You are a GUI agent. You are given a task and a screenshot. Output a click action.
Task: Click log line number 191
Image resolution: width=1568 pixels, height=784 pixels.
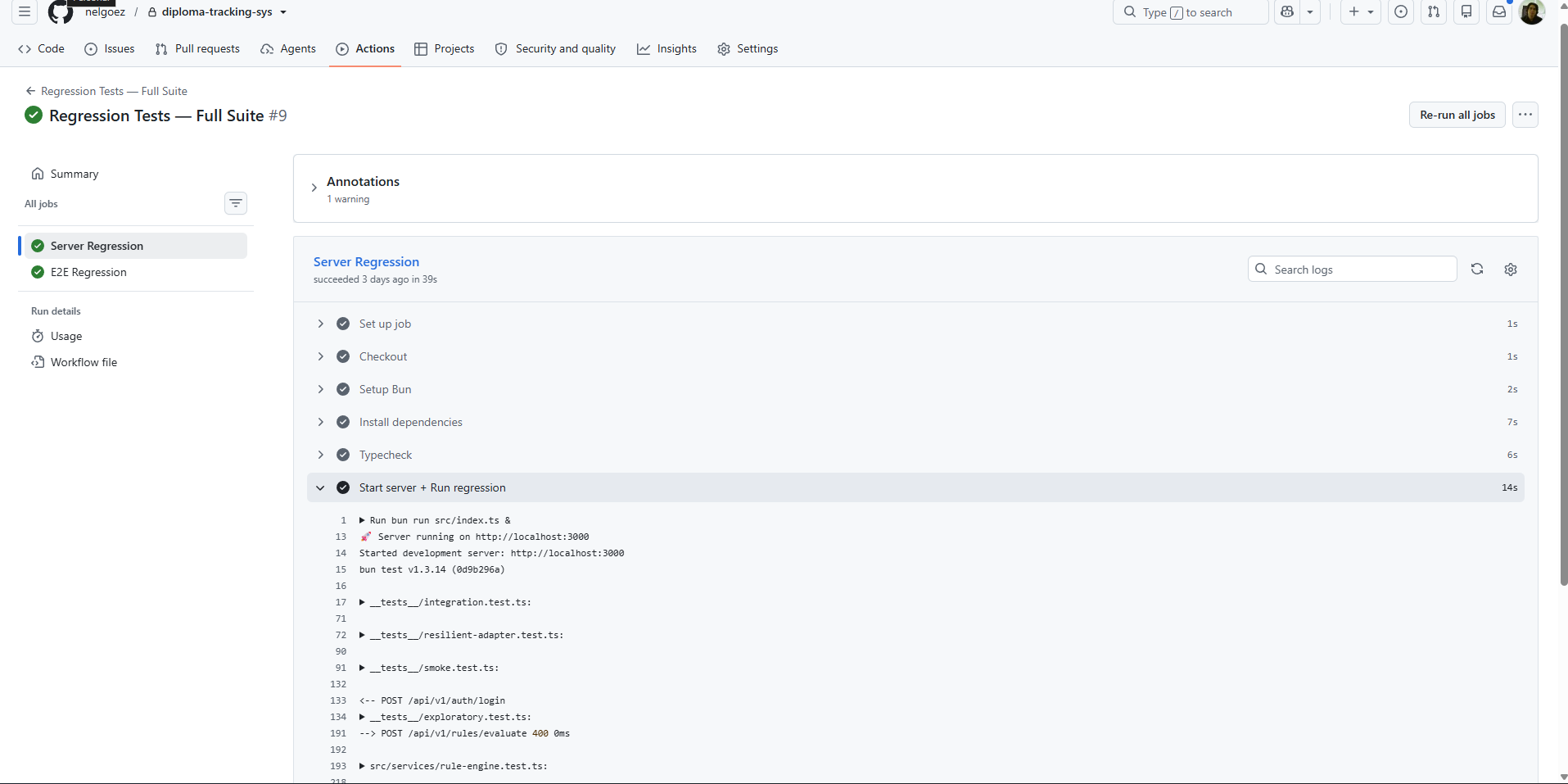(x=338, y=733)
